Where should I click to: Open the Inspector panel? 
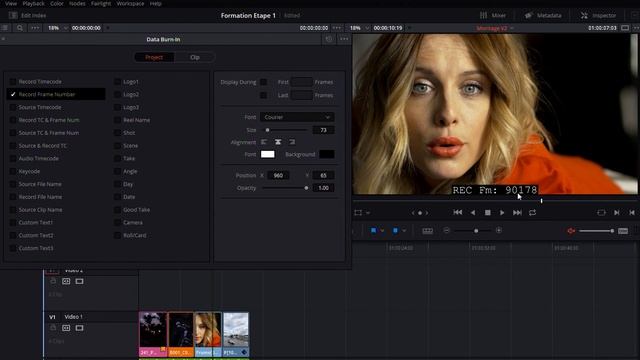click(598, 16)
